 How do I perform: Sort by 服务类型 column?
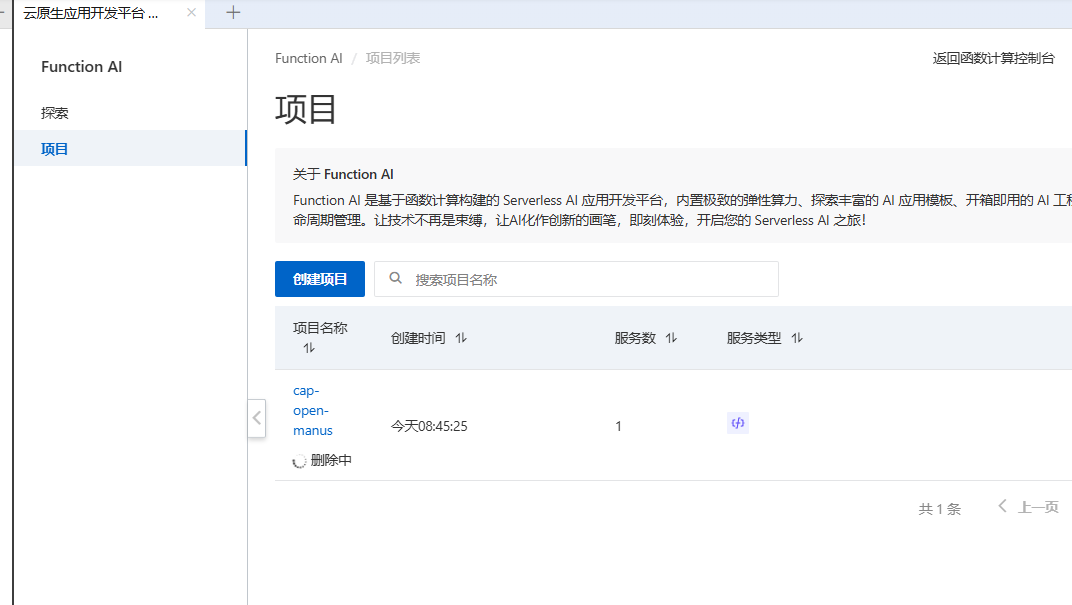(x=797, y=338)
